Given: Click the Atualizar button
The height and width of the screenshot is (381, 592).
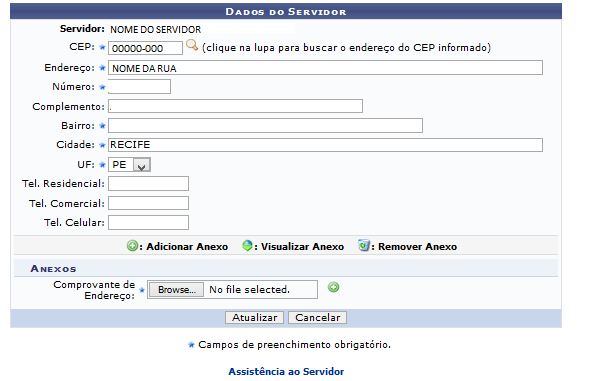Looking at the screenshot, I should [254, 318].
